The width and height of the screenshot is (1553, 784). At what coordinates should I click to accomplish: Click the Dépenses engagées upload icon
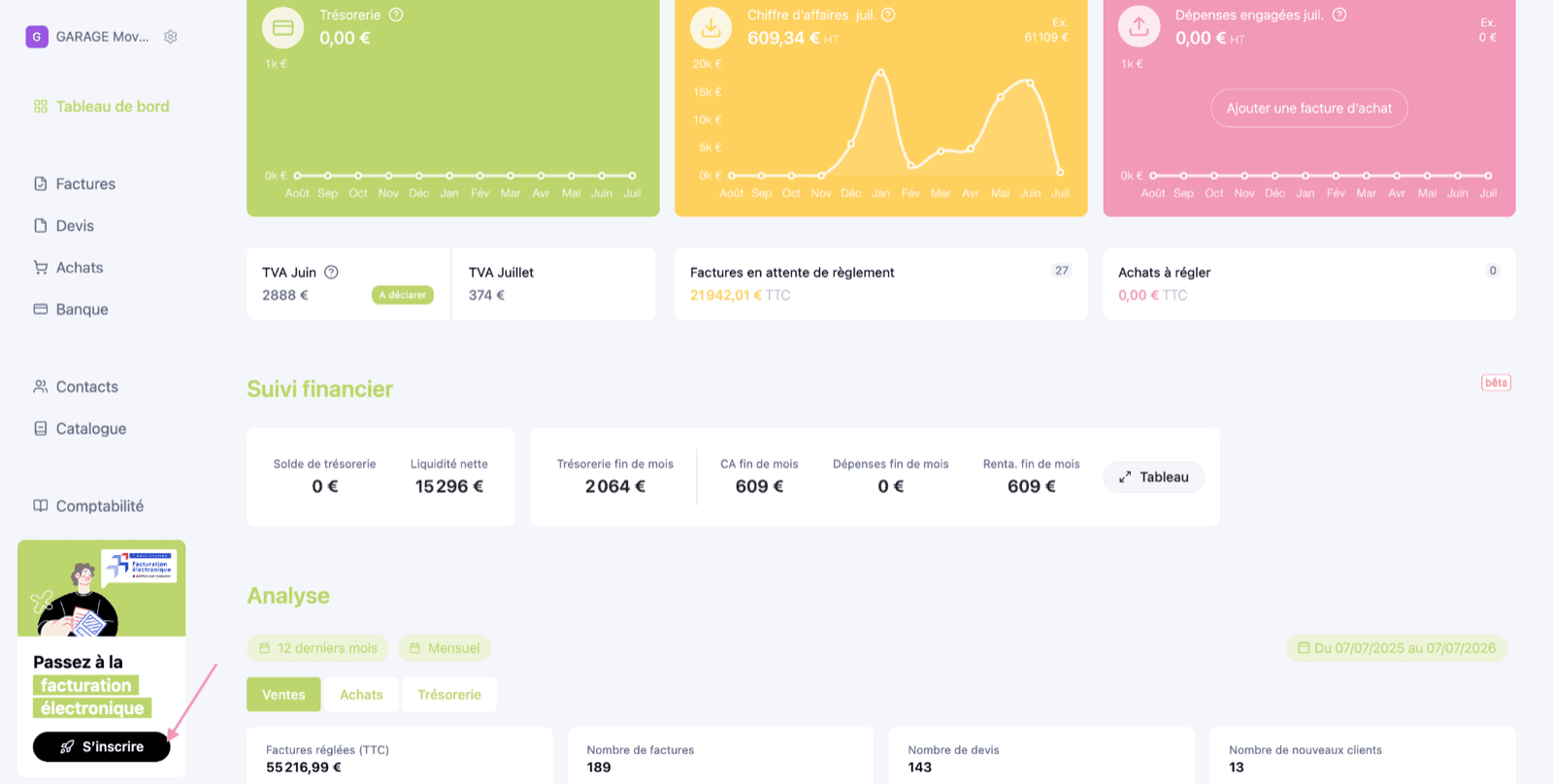tap(1139, 26)
